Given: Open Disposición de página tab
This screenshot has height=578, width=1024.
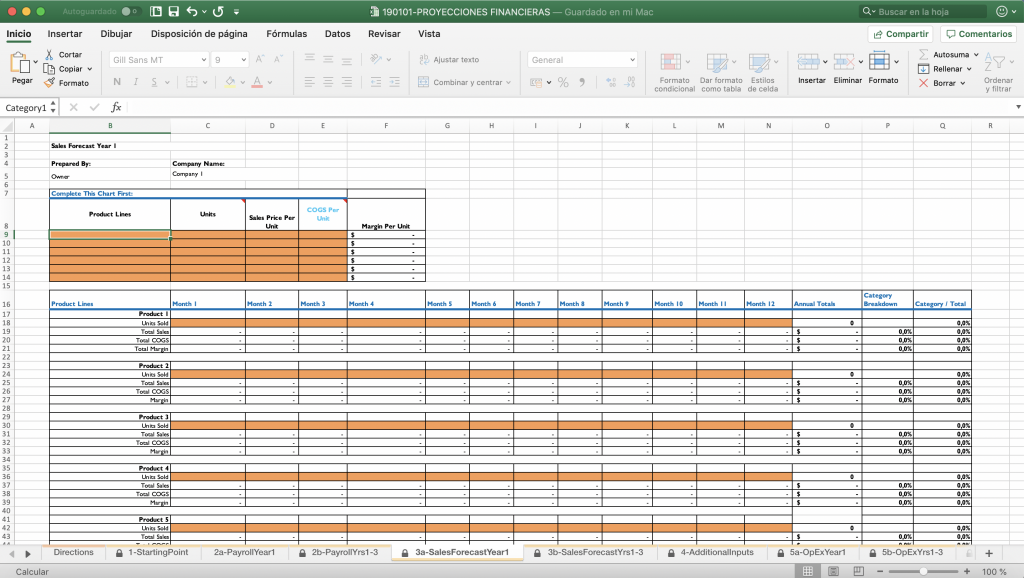Looking at the screenshot, I should click(199, 34).
